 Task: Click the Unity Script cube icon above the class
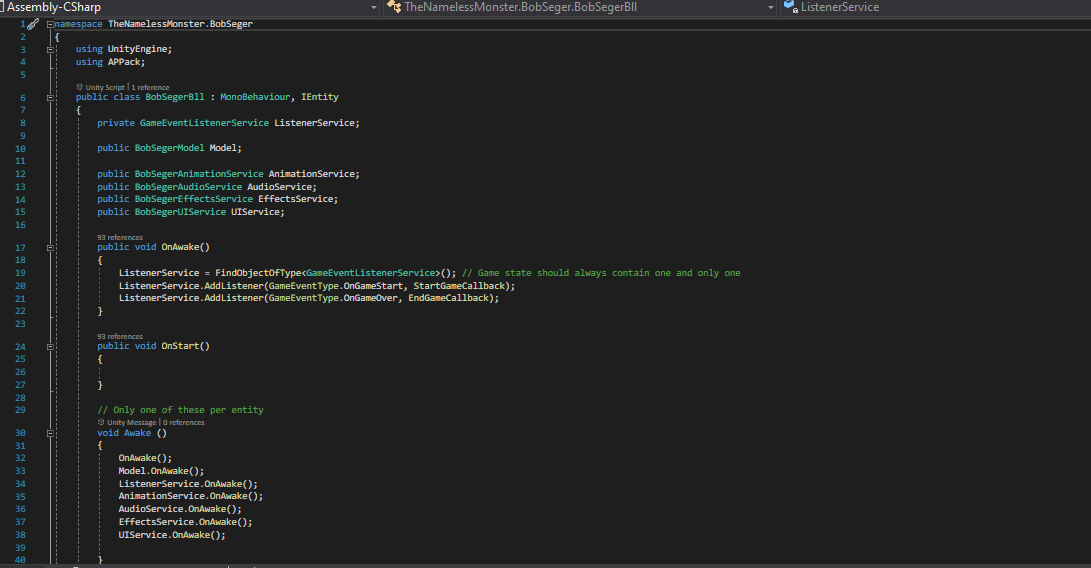click(80, 87)
